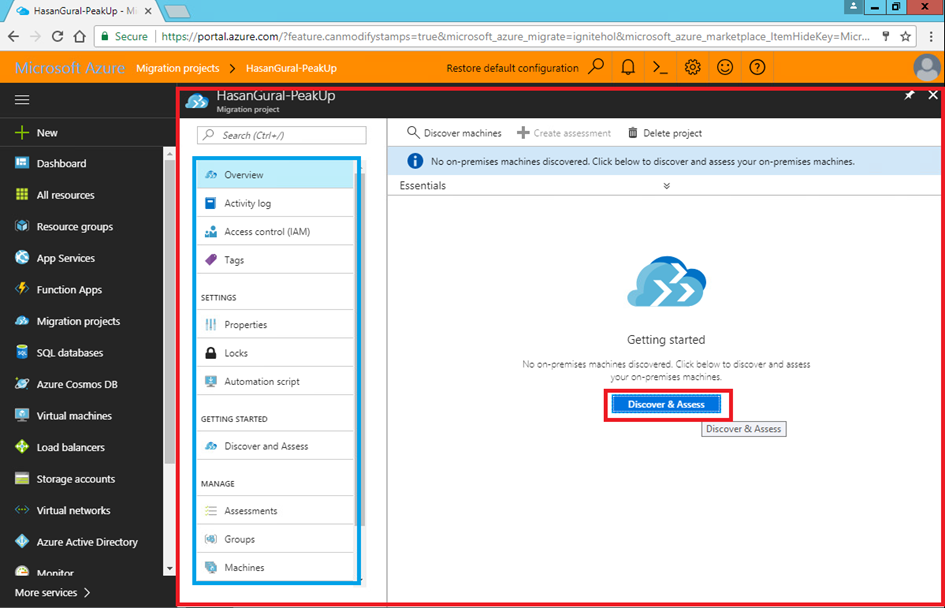Launch Cloud Shell from the top bar

[660, 67]
